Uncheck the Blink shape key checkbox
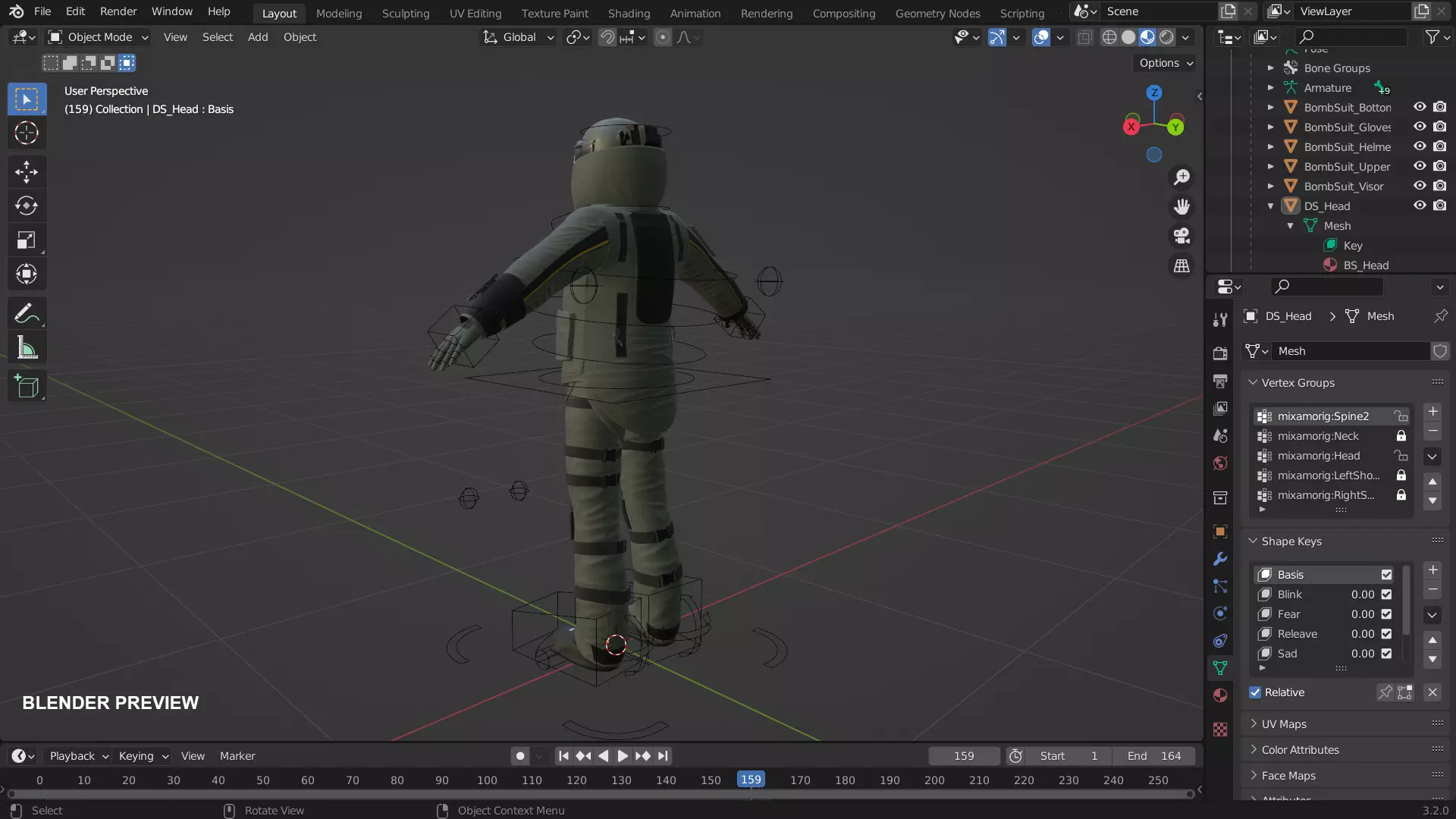The height and width of the screenshot is (819, 1456). [1386, 595]
